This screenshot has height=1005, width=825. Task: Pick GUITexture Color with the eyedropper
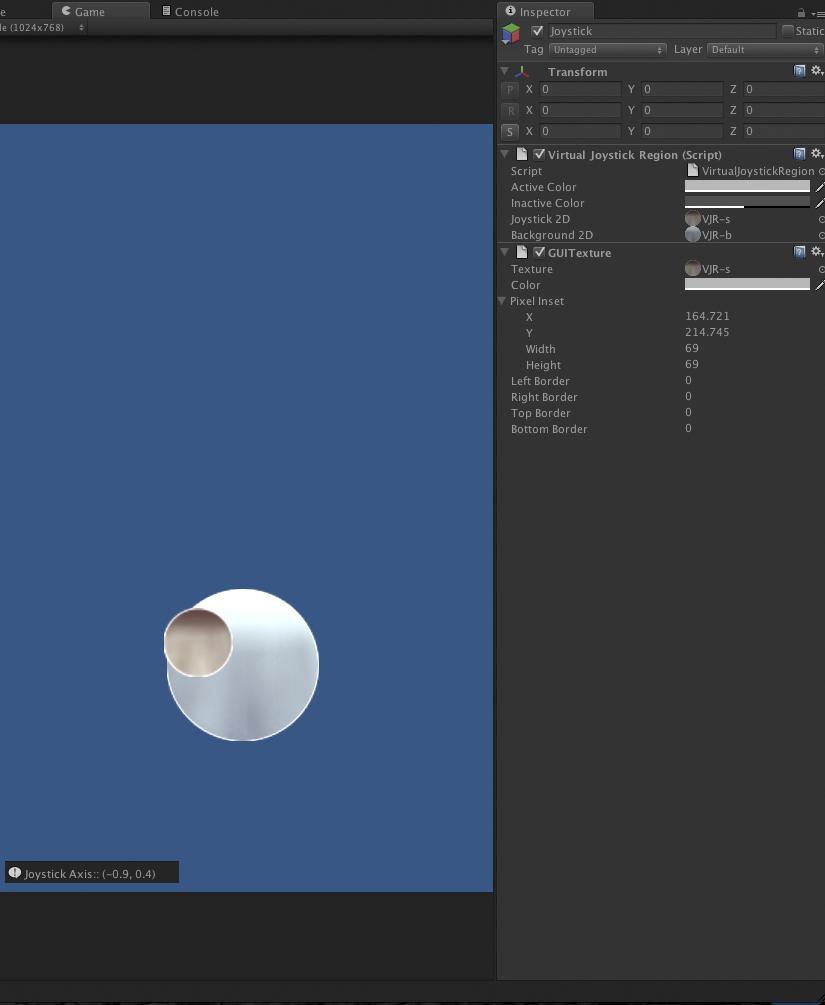click(819, 285)
